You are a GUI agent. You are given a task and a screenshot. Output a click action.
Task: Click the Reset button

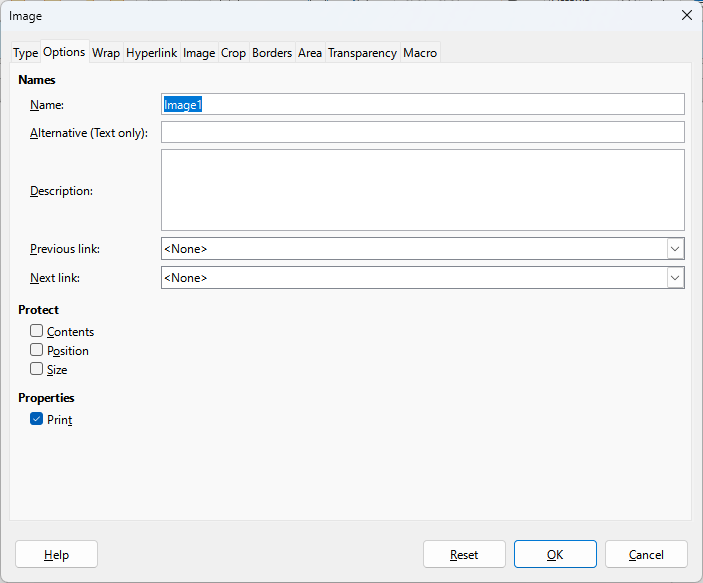(x=464, y=554)
